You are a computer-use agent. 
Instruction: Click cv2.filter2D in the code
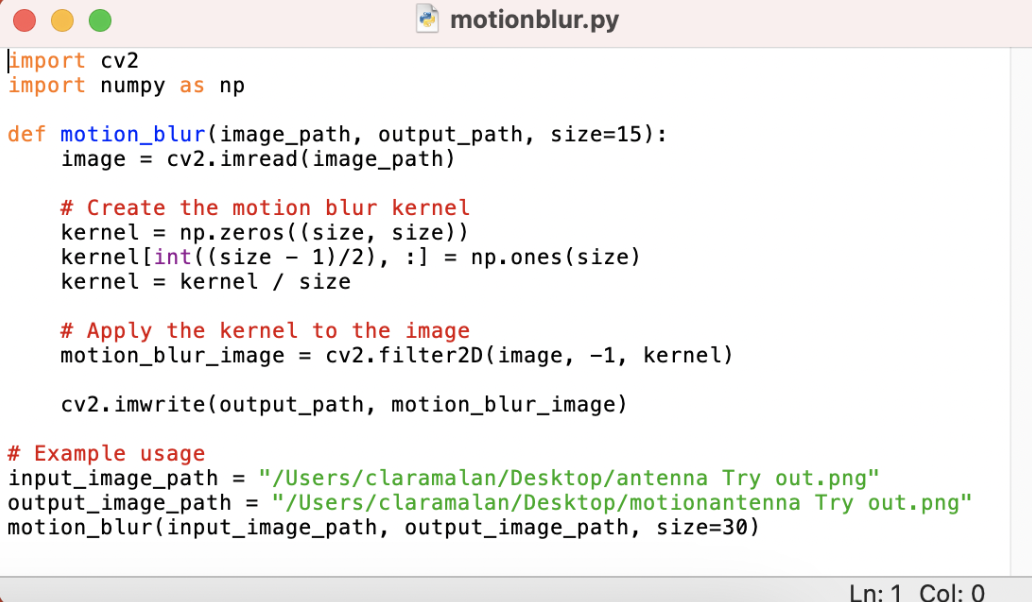click(404, 355)
